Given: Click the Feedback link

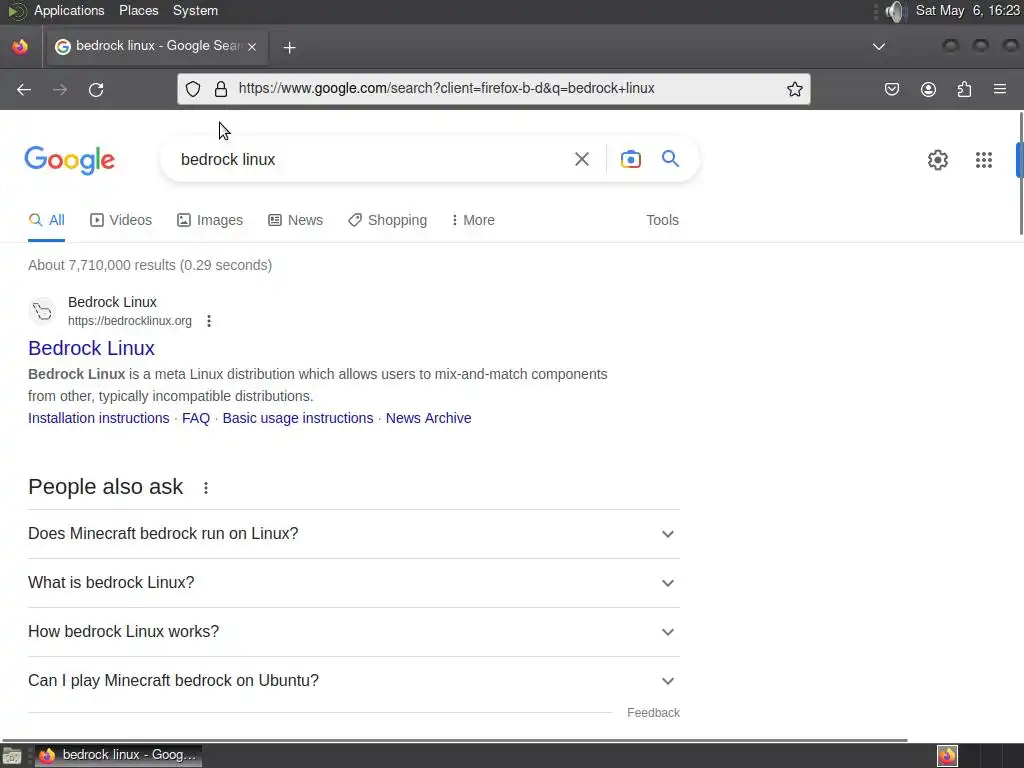Looking at the screenshot, I should point(653,712).
